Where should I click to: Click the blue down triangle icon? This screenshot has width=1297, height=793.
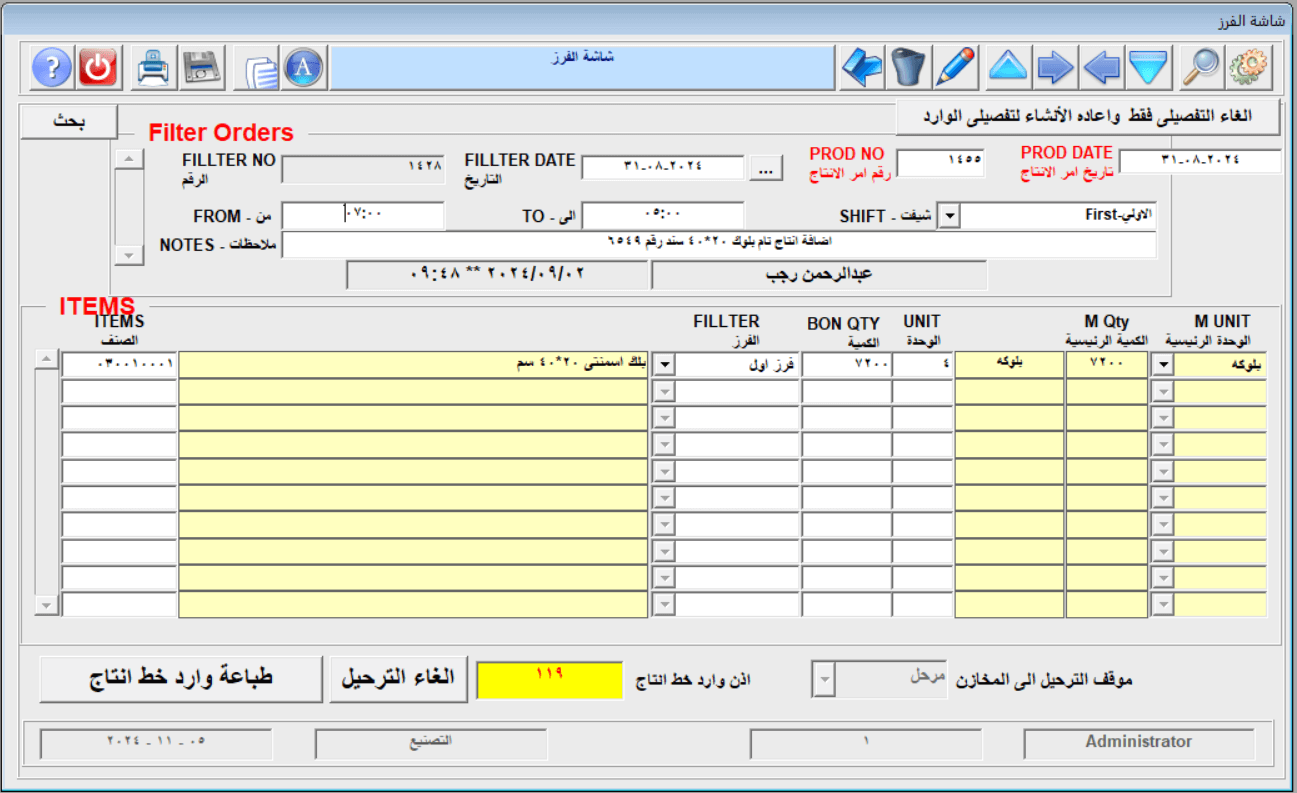1149,68
